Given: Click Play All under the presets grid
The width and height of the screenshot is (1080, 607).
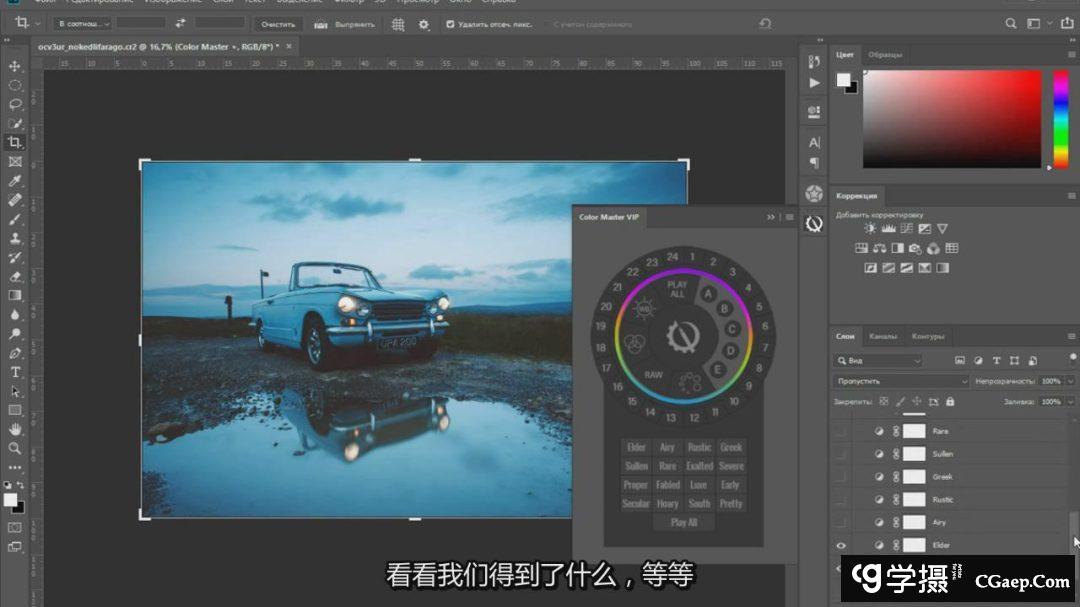Looking at the screenshot, I should click(684, 522).
